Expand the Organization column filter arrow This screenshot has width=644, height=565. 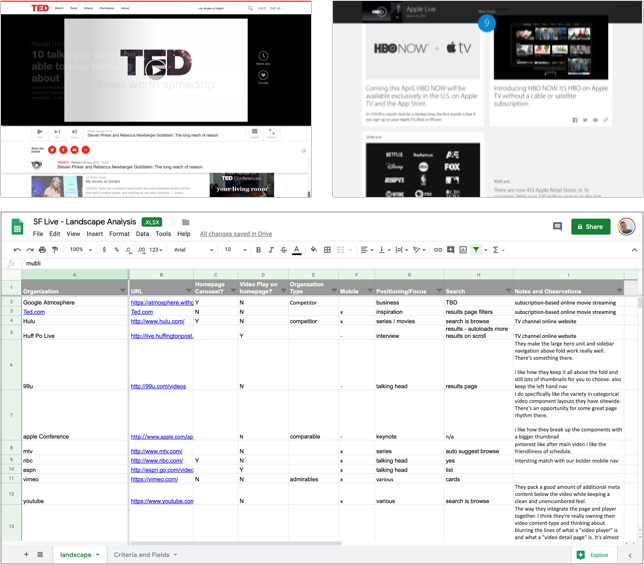coord(124,291)
